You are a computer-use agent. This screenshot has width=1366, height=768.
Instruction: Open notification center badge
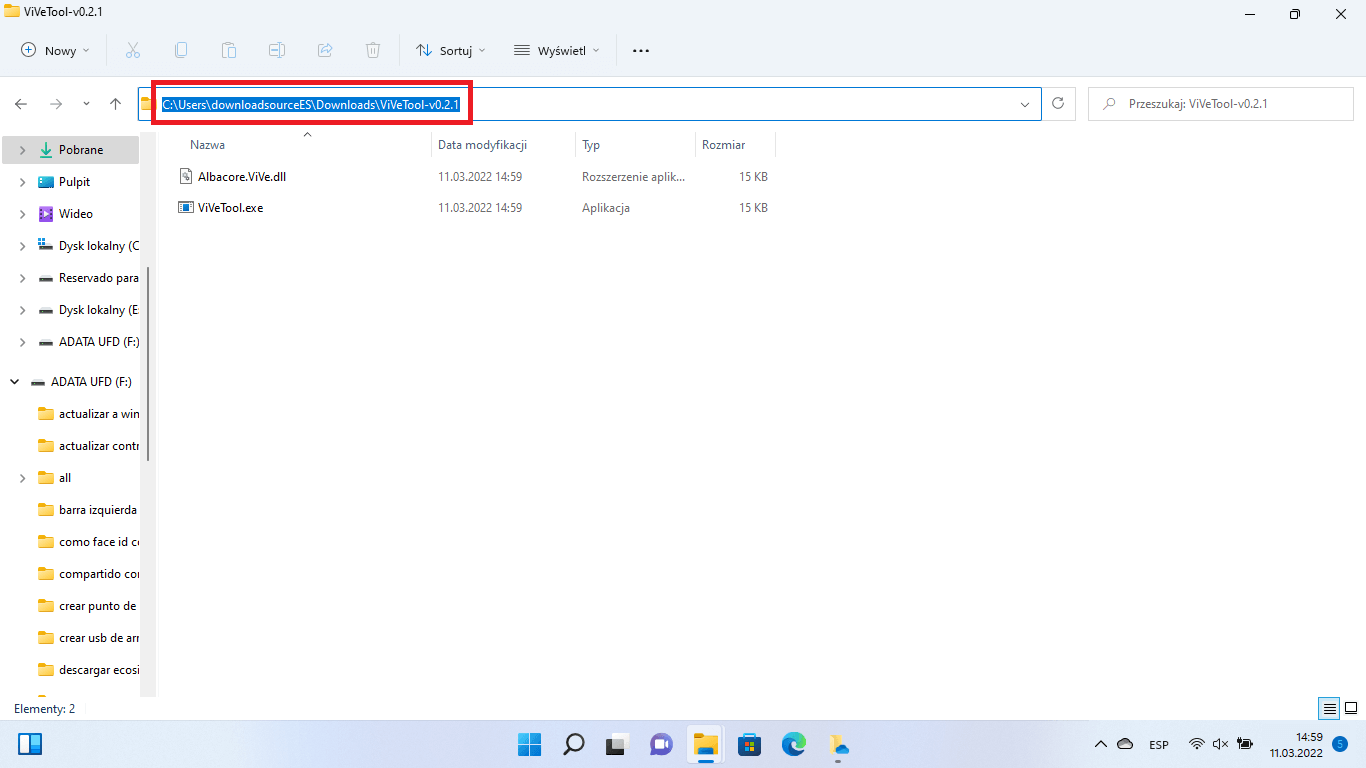(1340, 744)
